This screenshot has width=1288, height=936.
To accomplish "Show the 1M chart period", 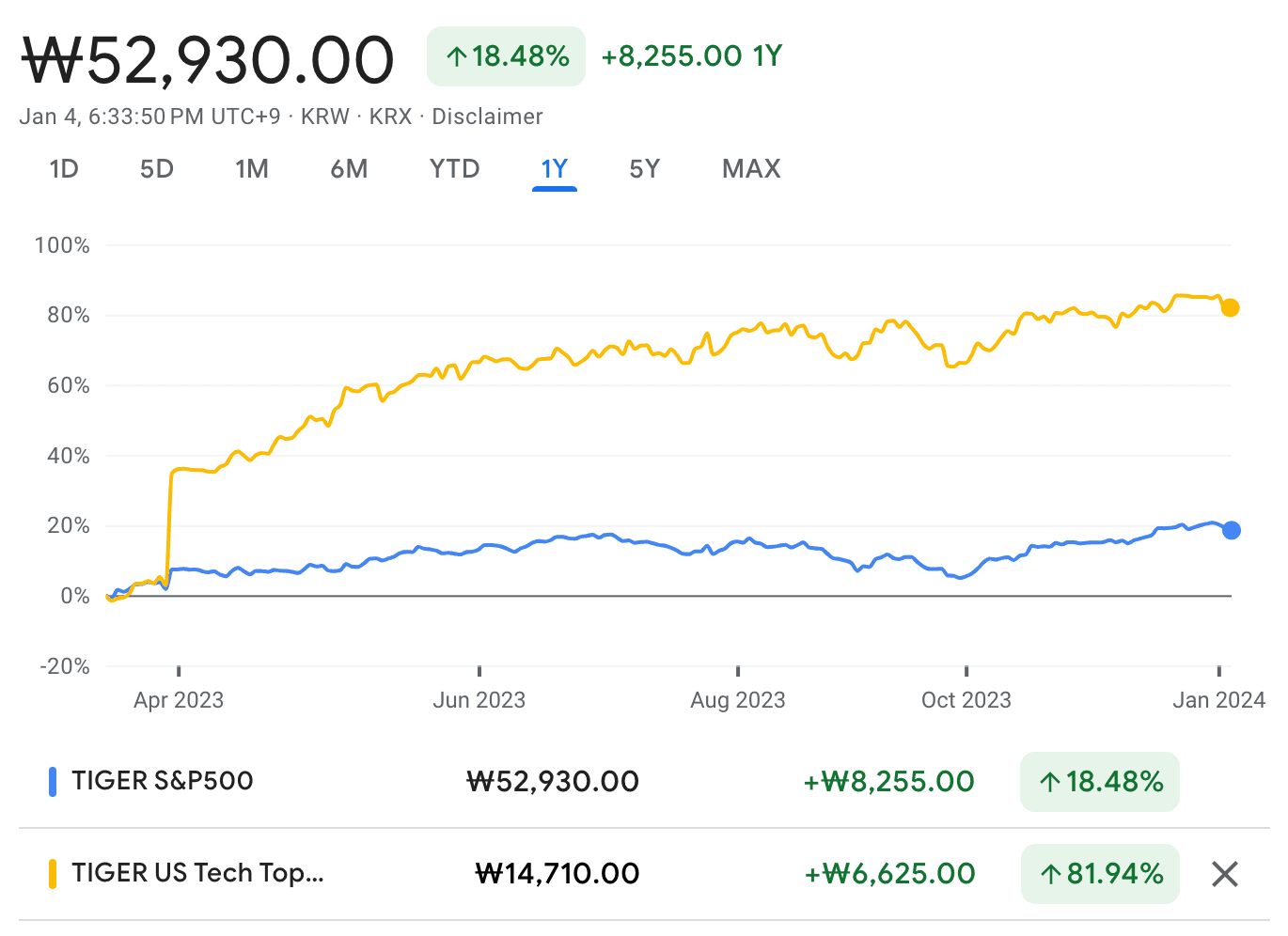I will 252,169.
